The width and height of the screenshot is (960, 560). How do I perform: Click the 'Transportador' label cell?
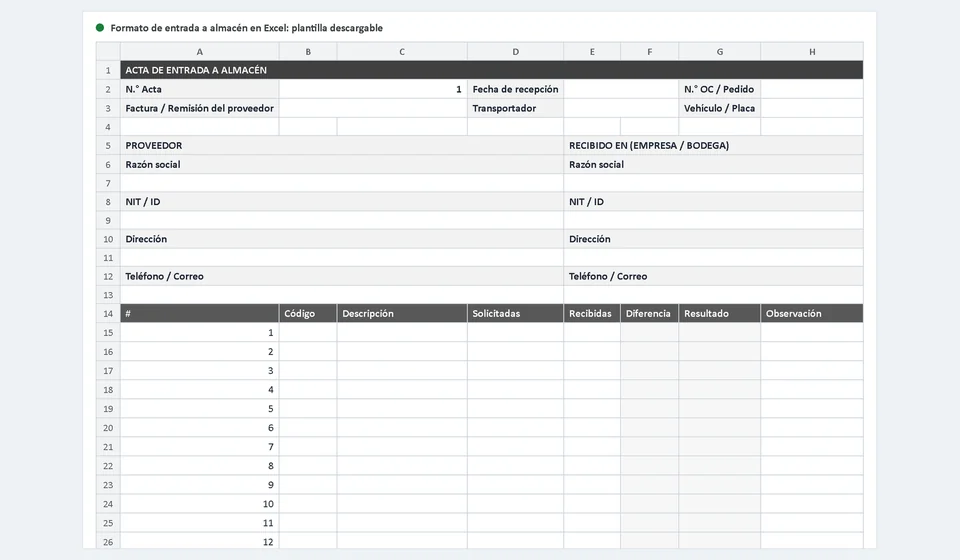pyautogui.click(x=516, y=108)
